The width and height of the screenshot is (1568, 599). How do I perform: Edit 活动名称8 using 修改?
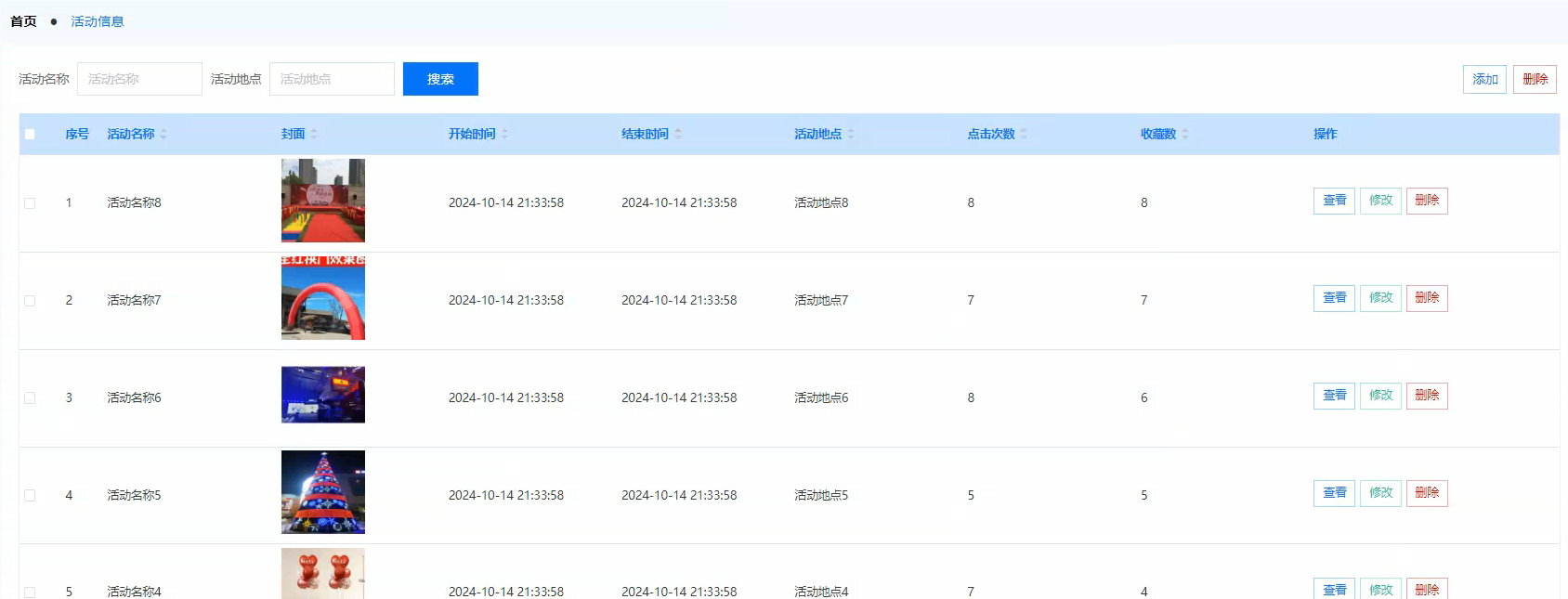1380,201
